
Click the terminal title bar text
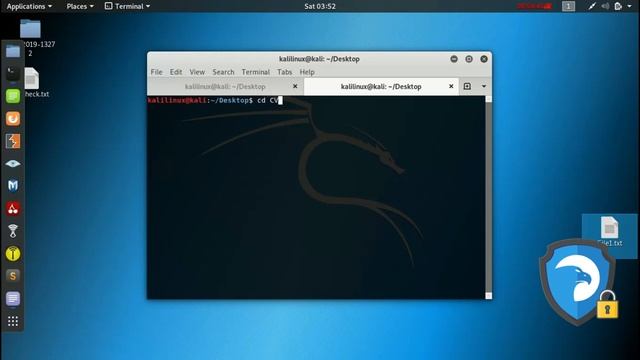(x=319, y=59)
